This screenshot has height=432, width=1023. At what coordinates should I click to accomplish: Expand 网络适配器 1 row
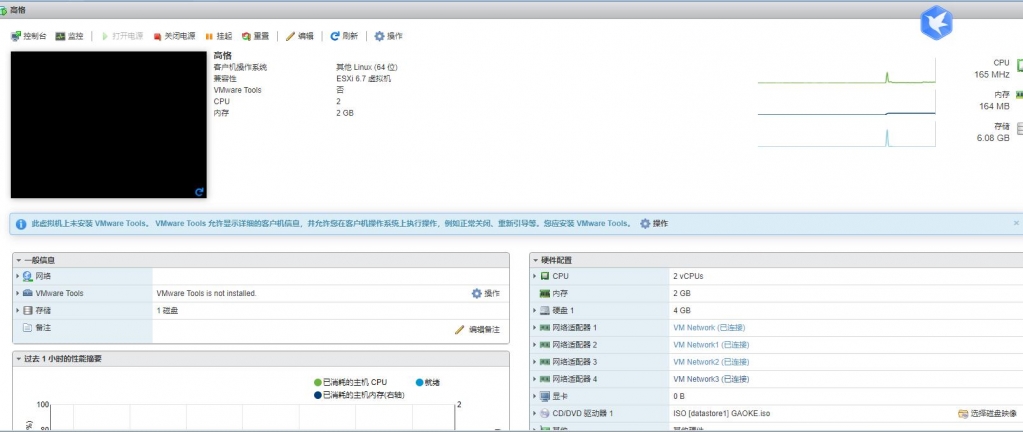point(535,328)
